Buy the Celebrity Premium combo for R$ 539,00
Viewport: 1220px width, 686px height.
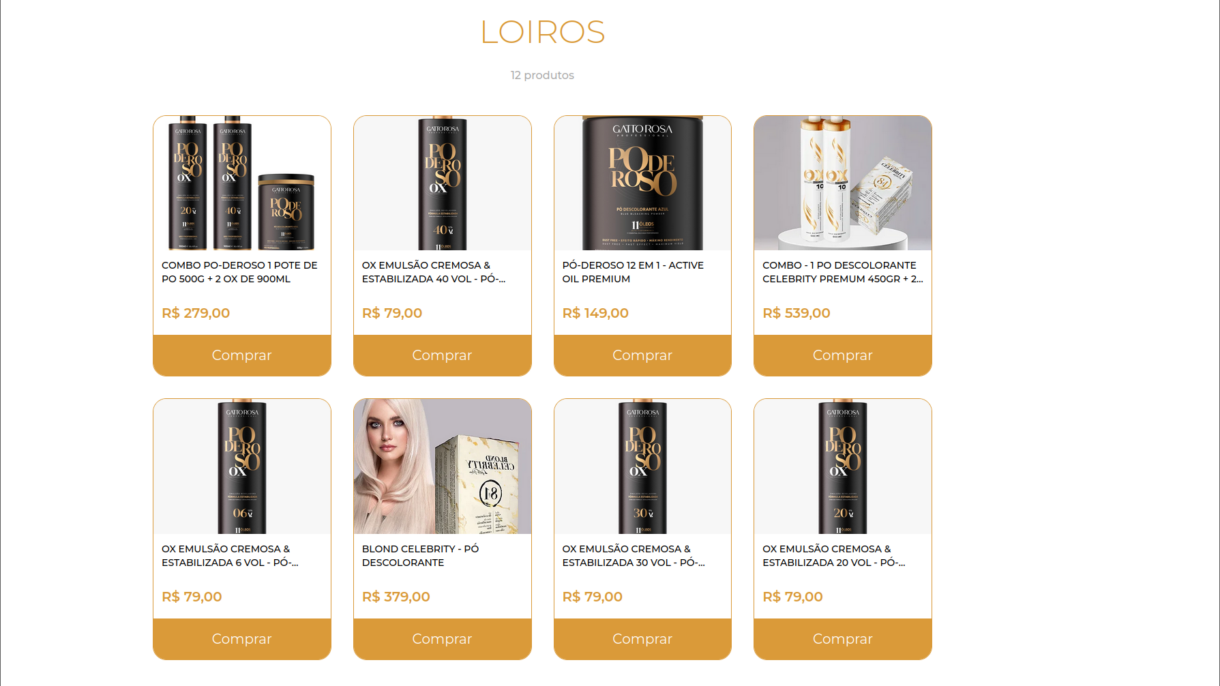pos(842,355)
